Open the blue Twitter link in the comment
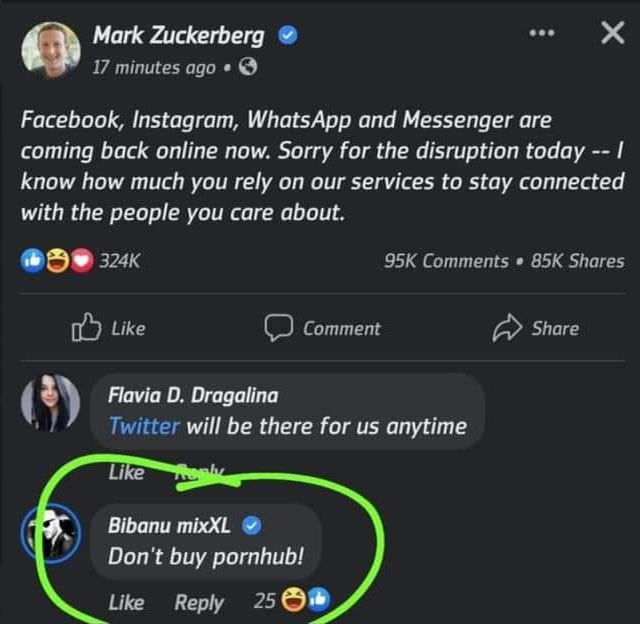Image resolution: width=640 pixels, height=624 pixels. (x=144, y=426)
